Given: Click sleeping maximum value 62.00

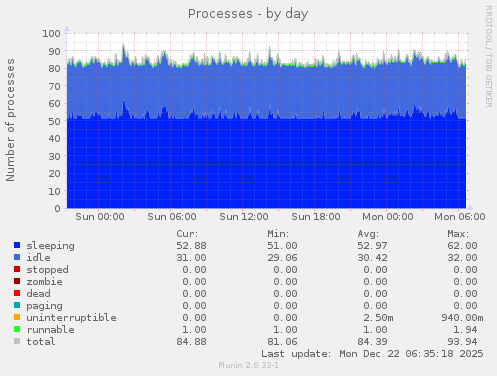Looking at the screenshot, I should click(x=462, y=246).
